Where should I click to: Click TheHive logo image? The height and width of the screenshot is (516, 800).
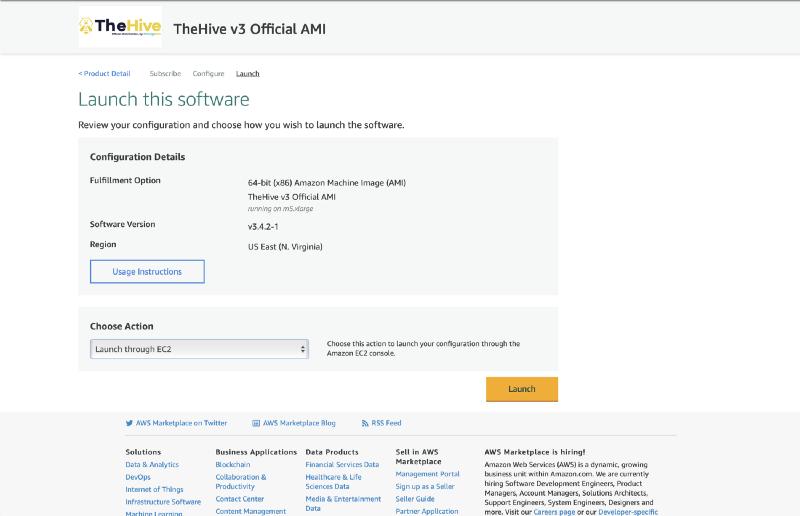(x=120, y=28)
